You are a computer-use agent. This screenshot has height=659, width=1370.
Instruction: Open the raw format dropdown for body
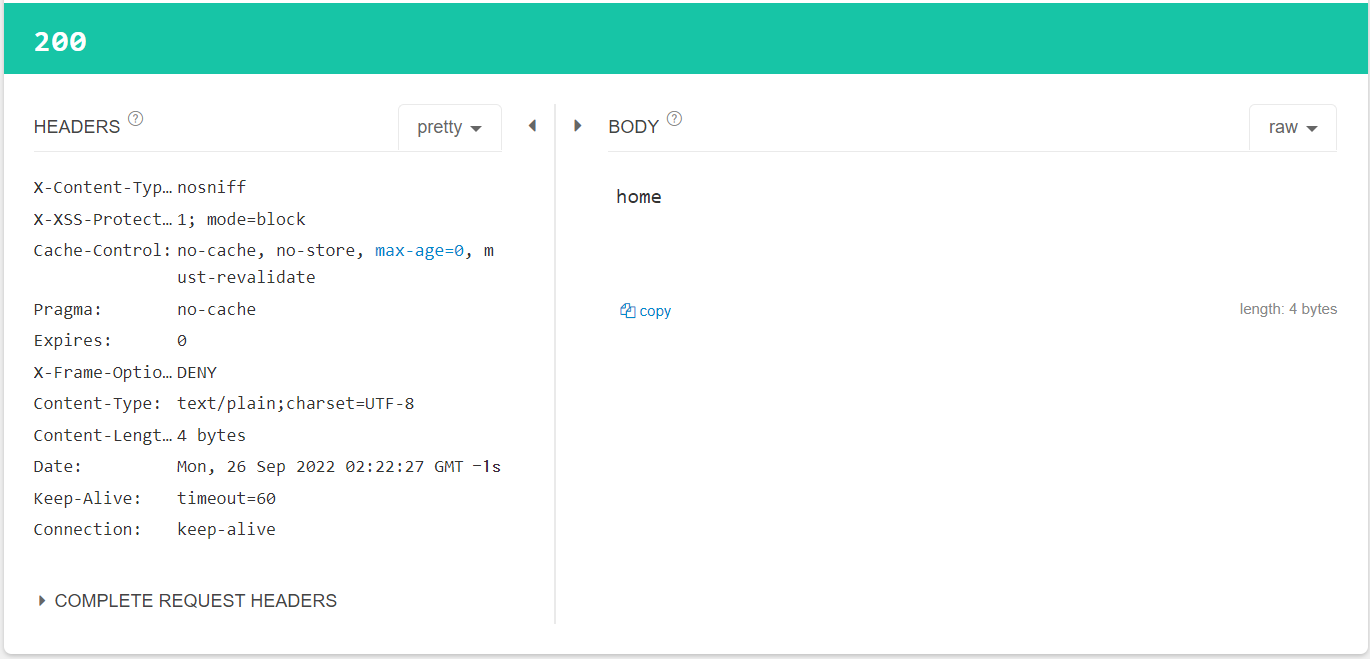[x=1292, y=128]
